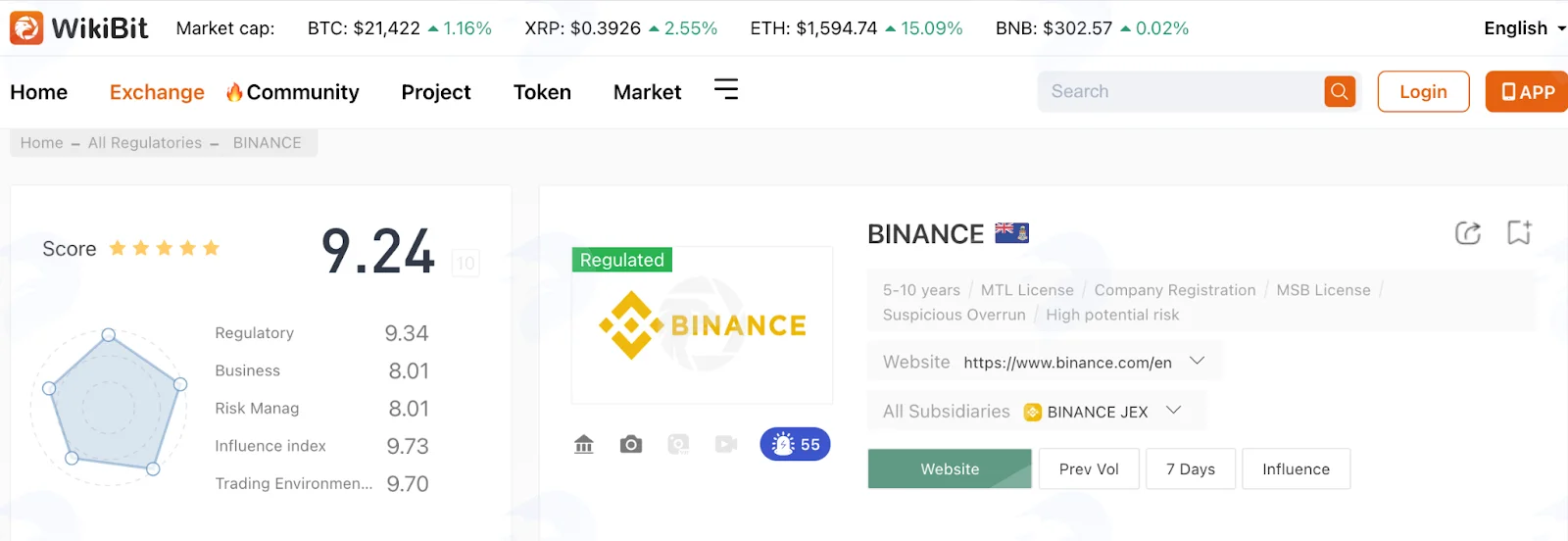This screenshot has width=1568, height=541.
Task: Click the Login button
Action: coord(1423,91)
